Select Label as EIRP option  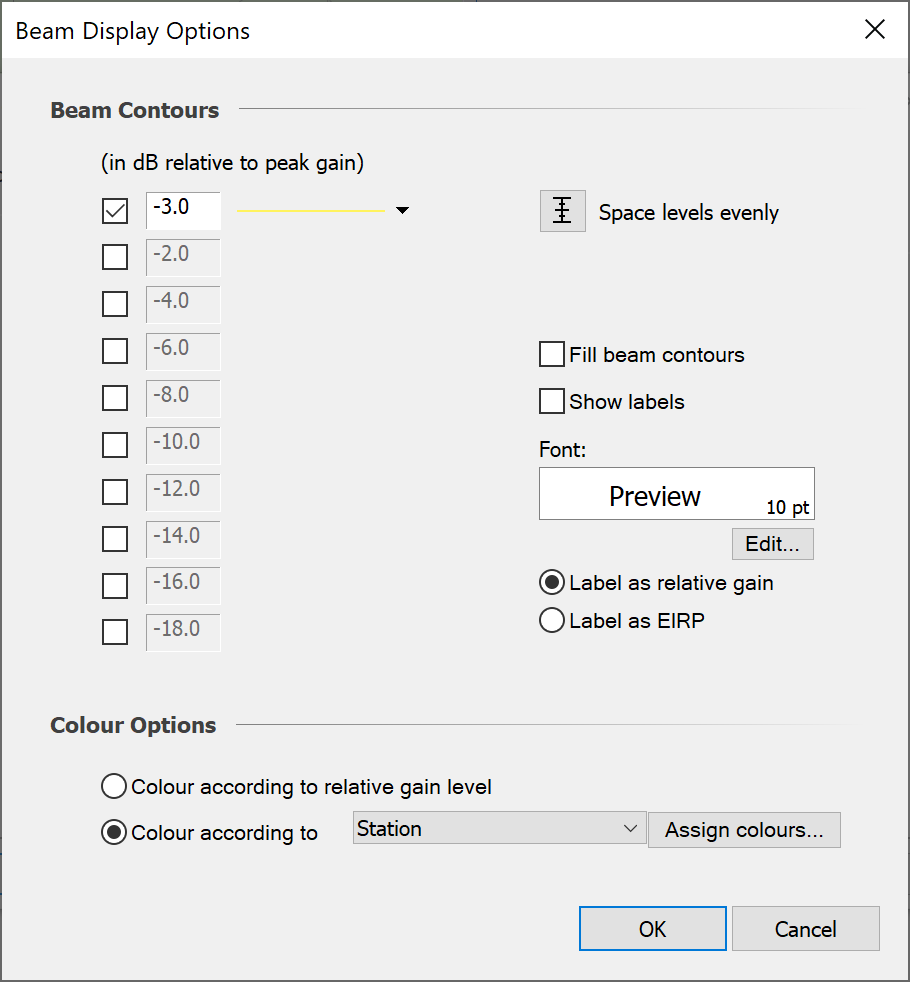click(x=552, y=621)
